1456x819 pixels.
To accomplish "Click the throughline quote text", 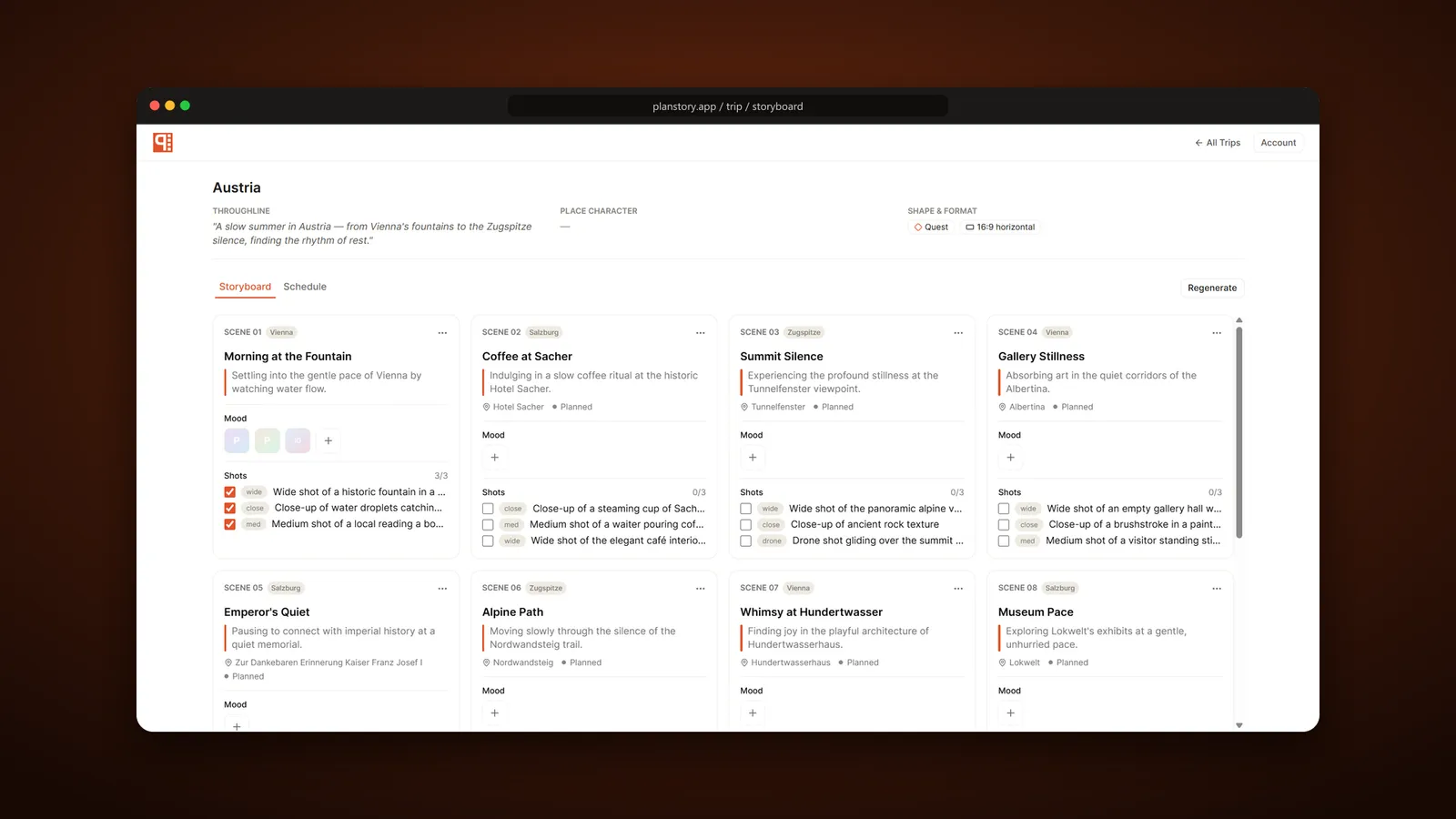I will (x=372, y=234).
